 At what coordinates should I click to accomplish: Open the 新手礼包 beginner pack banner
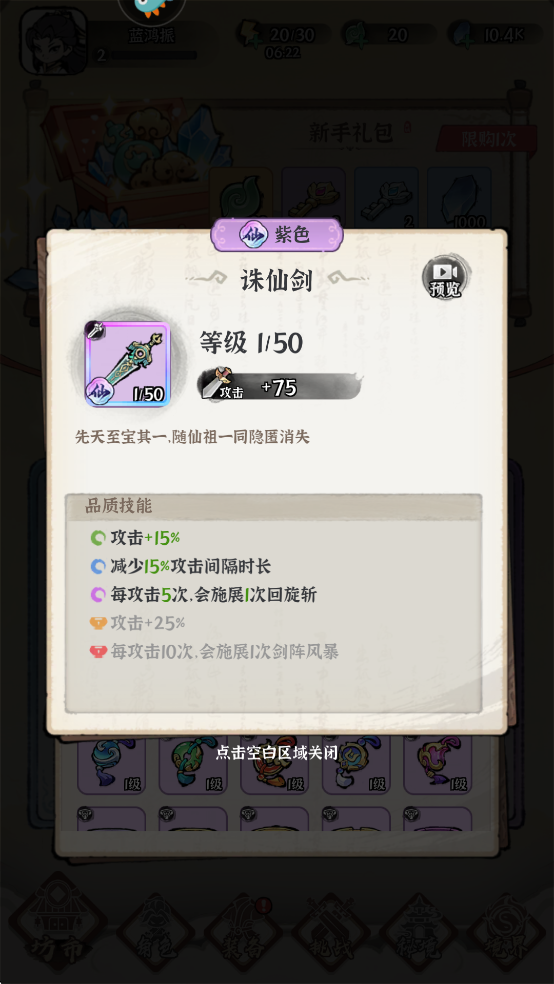click(351, 133)
